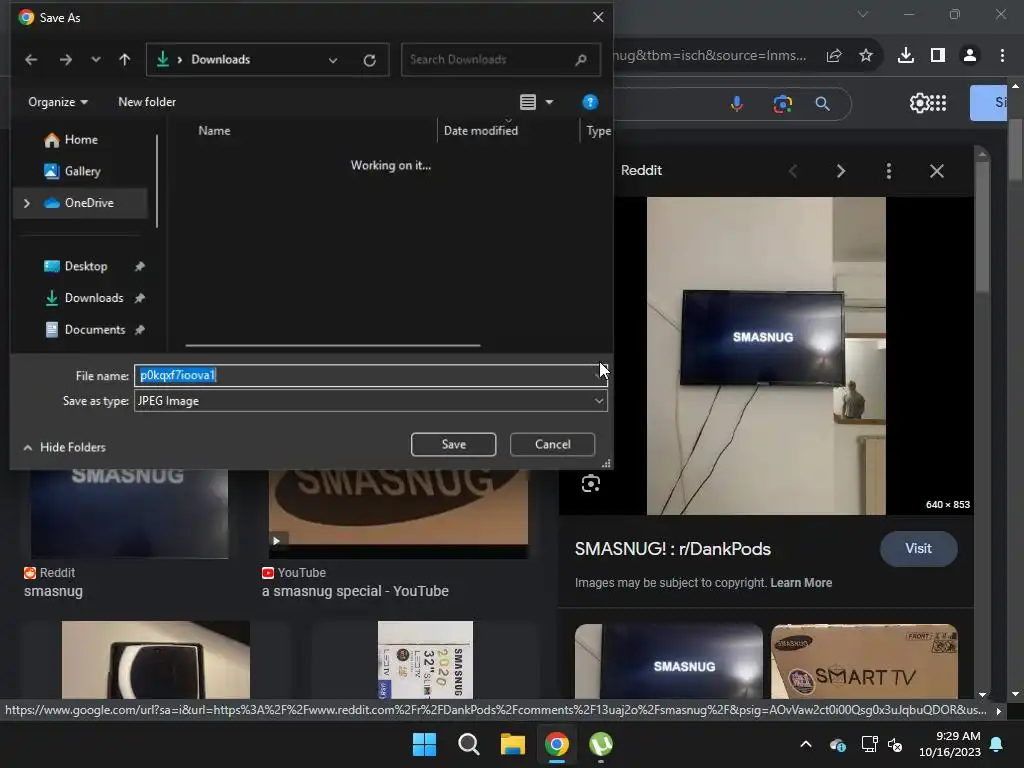Visit the SMASNUG Reddit page
The width and height of the screenshot is (1024, 768).
(x=919, y=549)
